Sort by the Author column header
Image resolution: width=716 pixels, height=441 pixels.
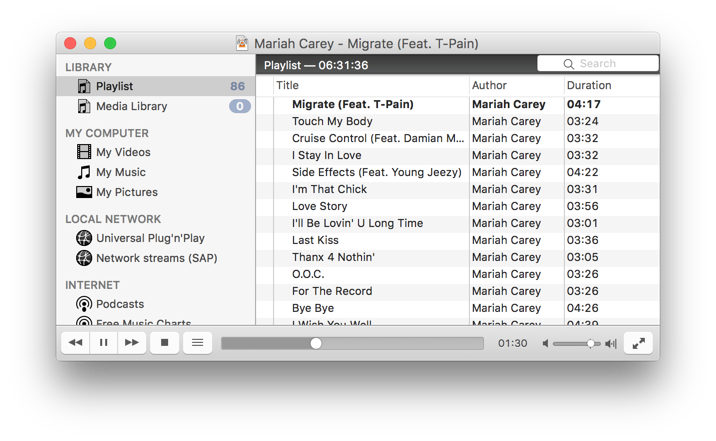[x=516, y=85]
